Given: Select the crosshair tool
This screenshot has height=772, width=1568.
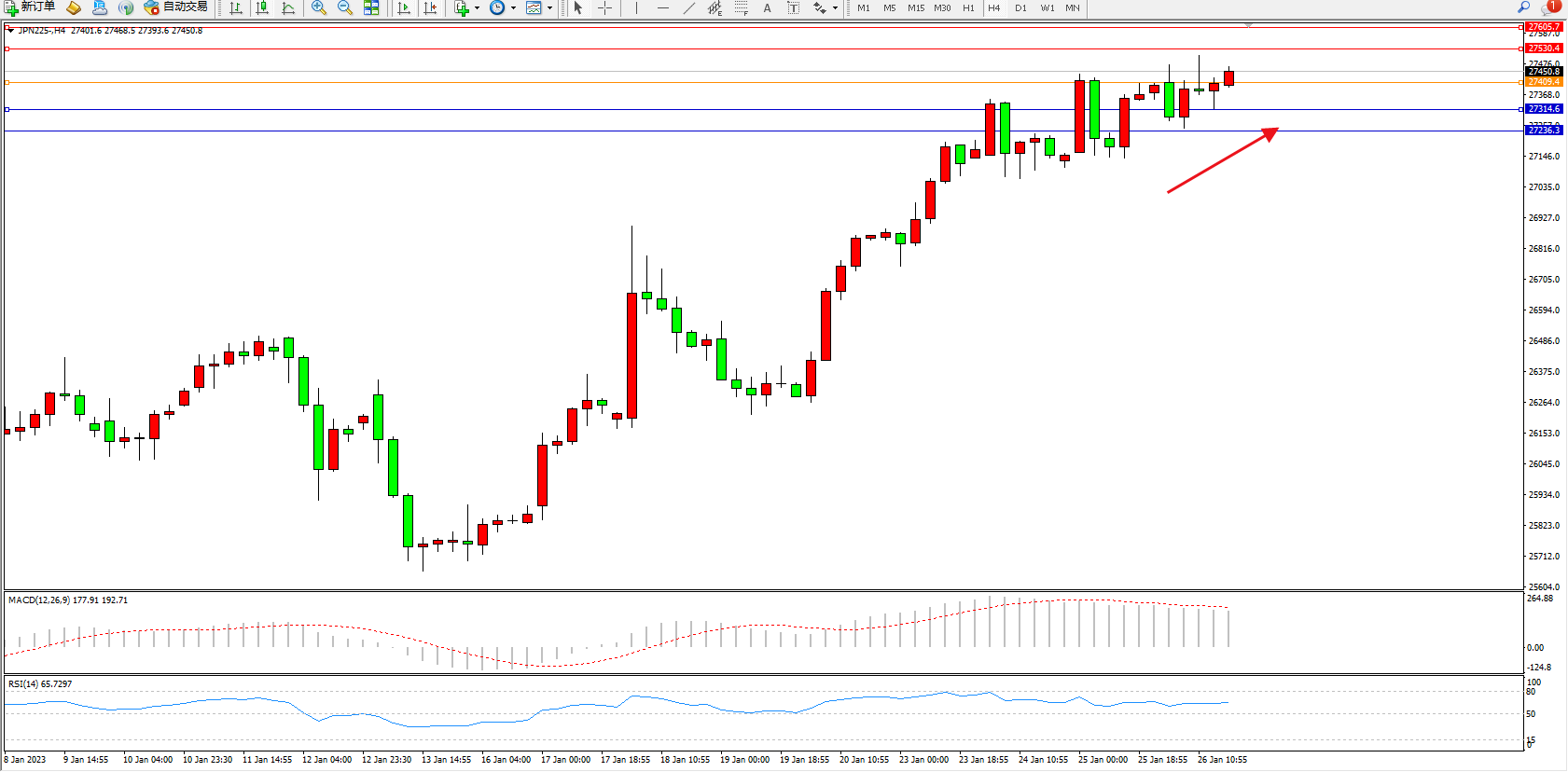Looking at the screenshot, I should (x=604, y=8).
